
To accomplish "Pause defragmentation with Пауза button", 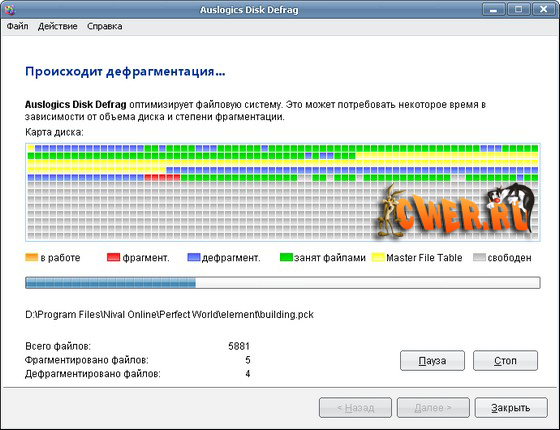I will pyautogui.click(x=432, y=361).
